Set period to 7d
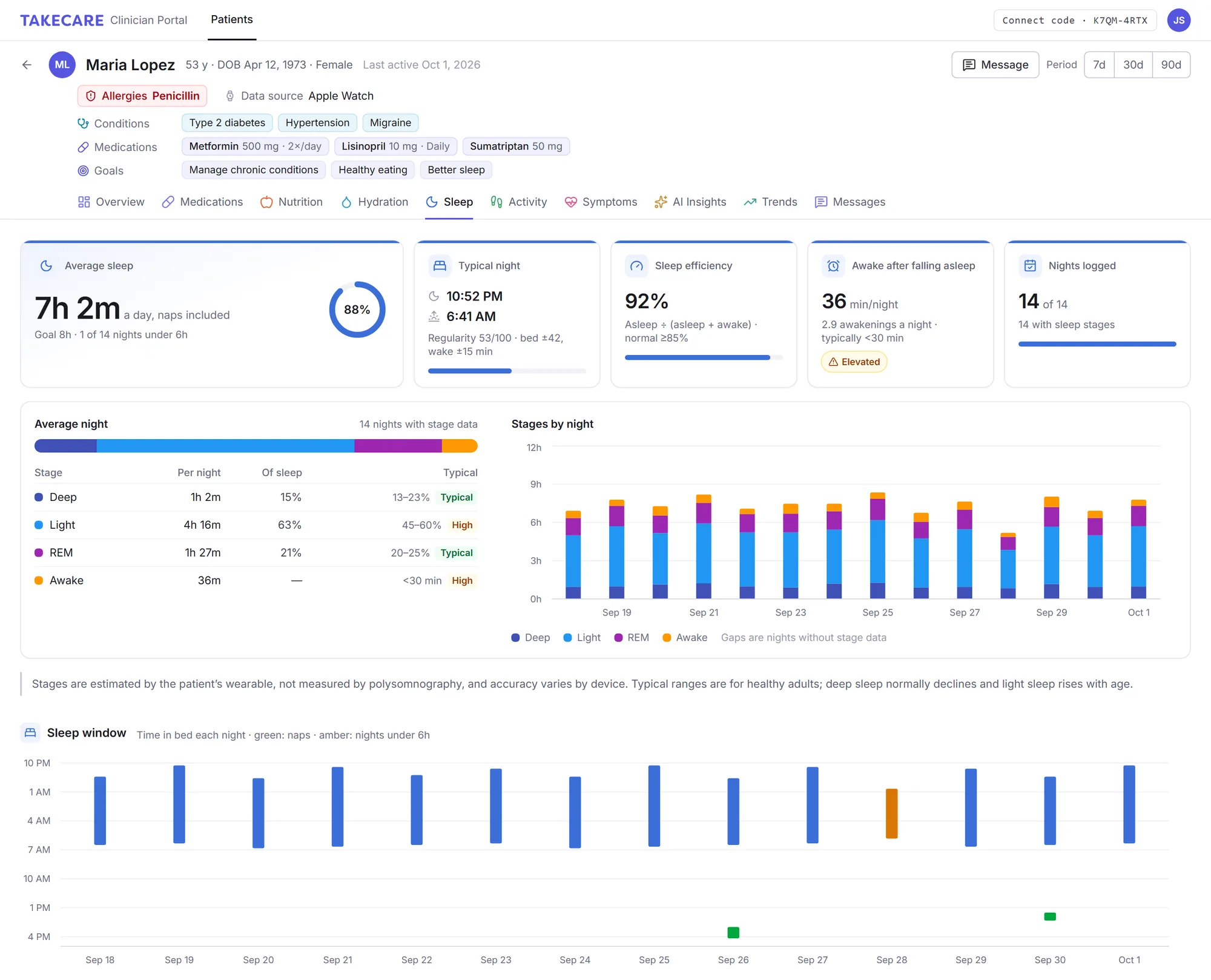Viewport: 1211px width, 980px height. [x=1099, y=65]
